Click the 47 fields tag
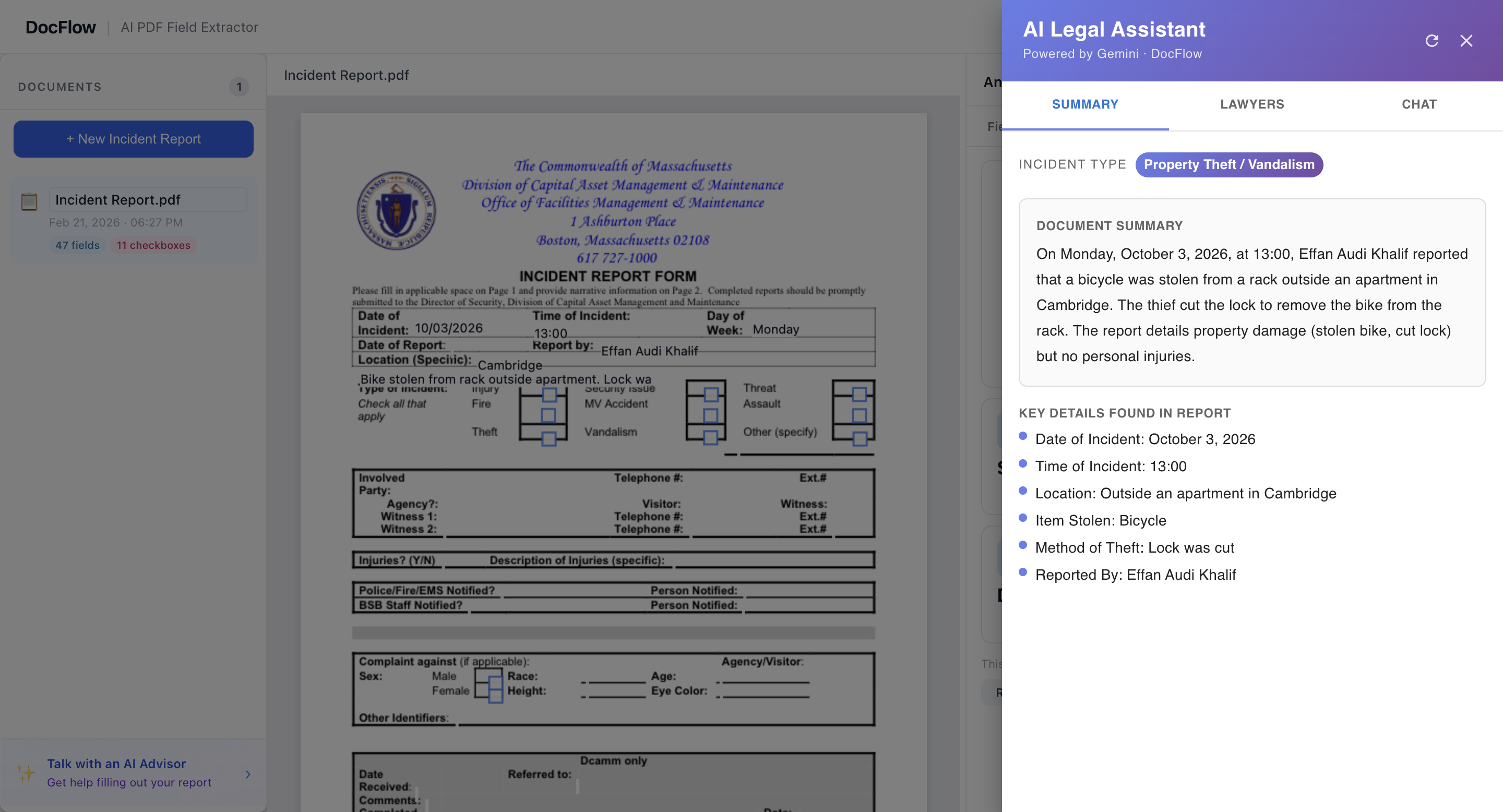 77,246
